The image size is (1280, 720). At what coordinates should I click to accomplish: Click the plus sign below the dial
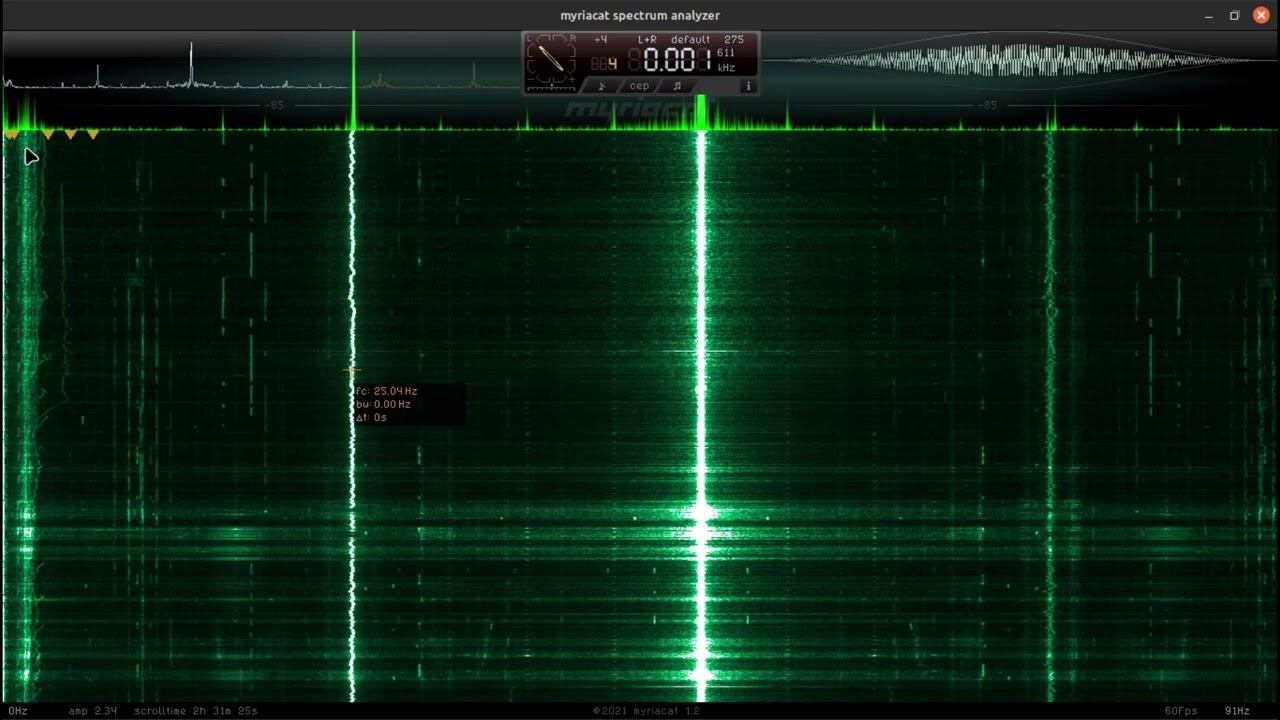pos(572,79)
